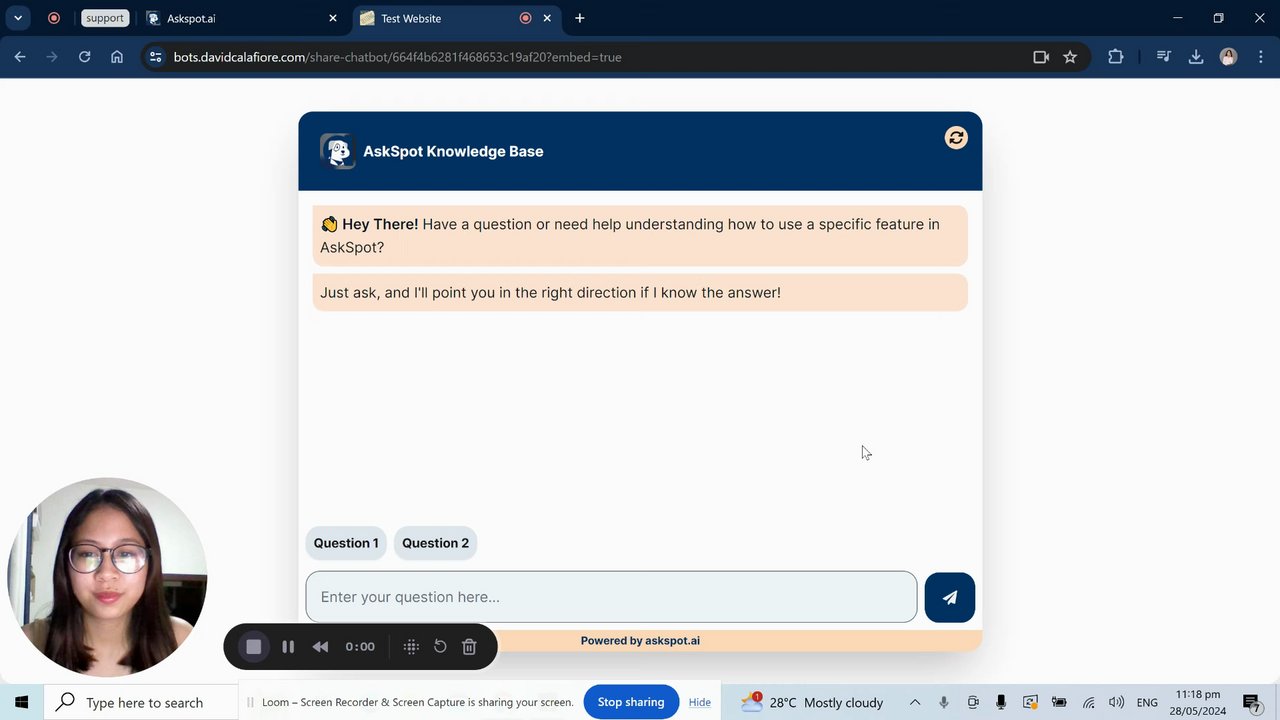Go back to the previous page
The height and width of the screenshot is (720, 1280).
tap(20, 57)
